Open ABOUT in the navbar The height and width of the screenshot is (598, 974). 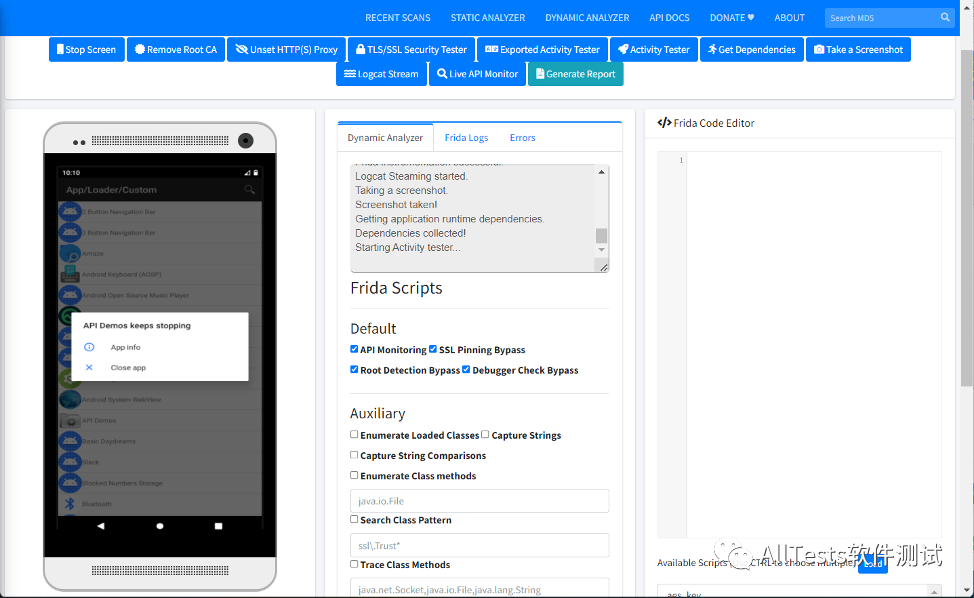(790, 18)
